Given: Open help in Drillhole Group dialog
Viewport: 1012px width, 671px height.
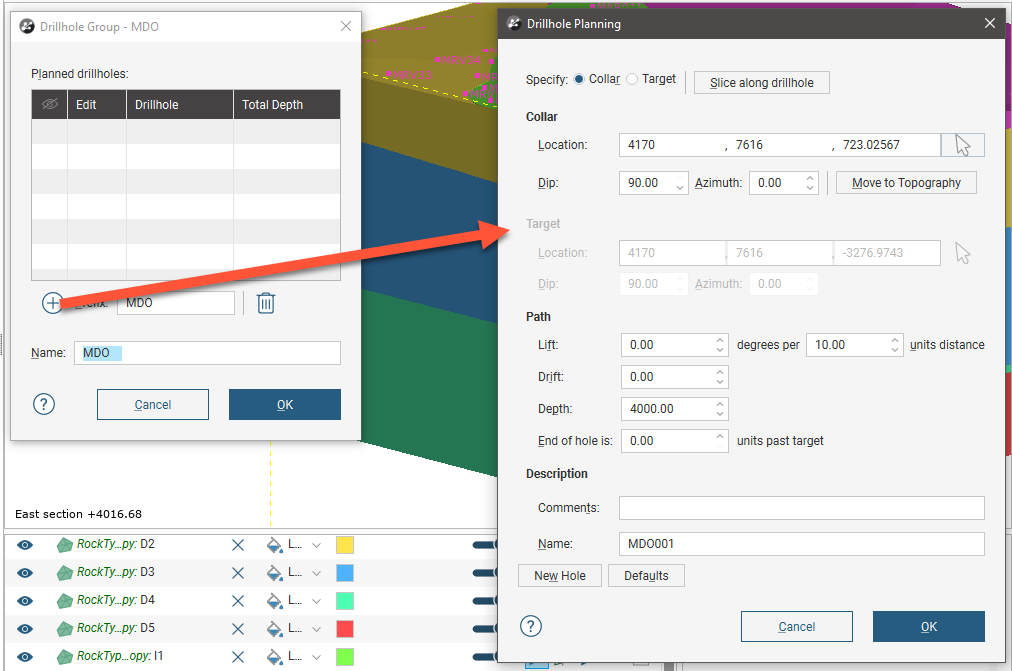Looking at the screenshot, I should tap(44, 404).
